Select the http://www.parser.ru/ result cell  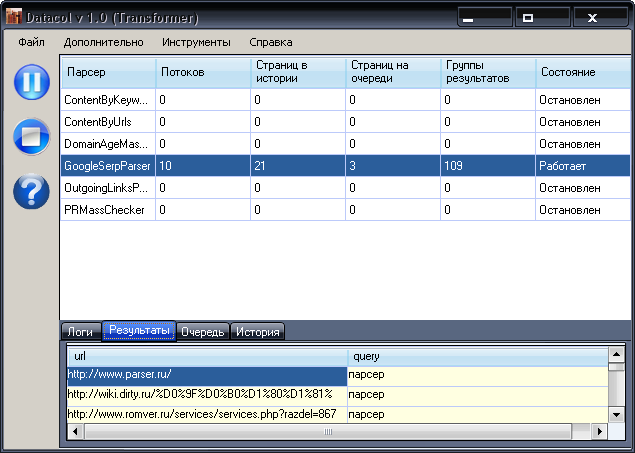(207, 375)
